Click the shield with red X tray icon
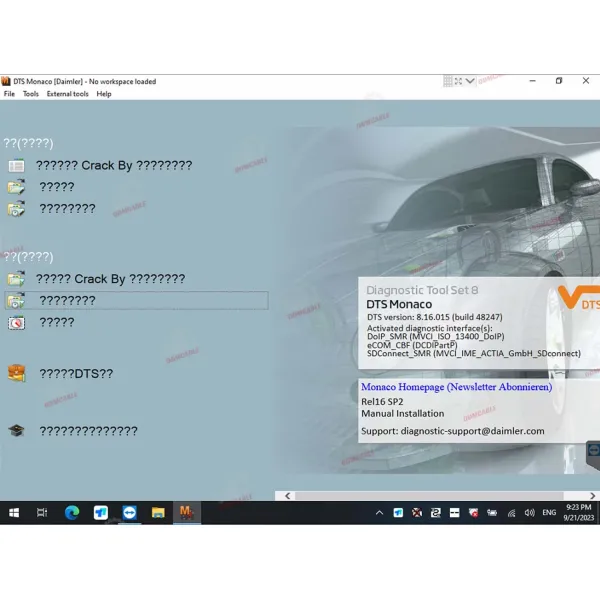 coord(473,513)
